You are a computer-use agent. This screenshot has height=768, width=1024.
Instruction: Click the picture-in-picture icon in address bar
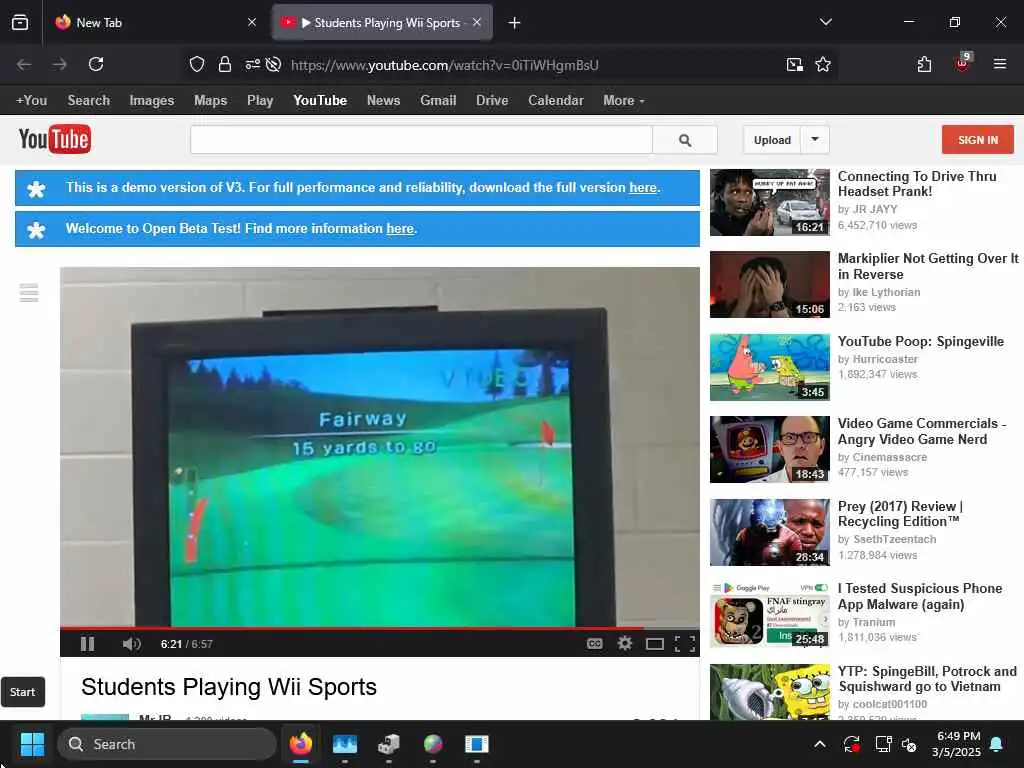[x=794, y=64]
